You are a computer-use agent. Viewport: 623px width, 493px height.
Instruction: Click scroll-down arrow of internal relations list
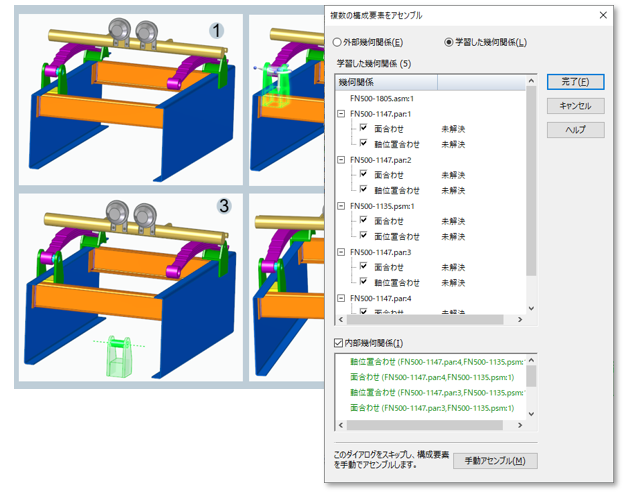(531, 414)
